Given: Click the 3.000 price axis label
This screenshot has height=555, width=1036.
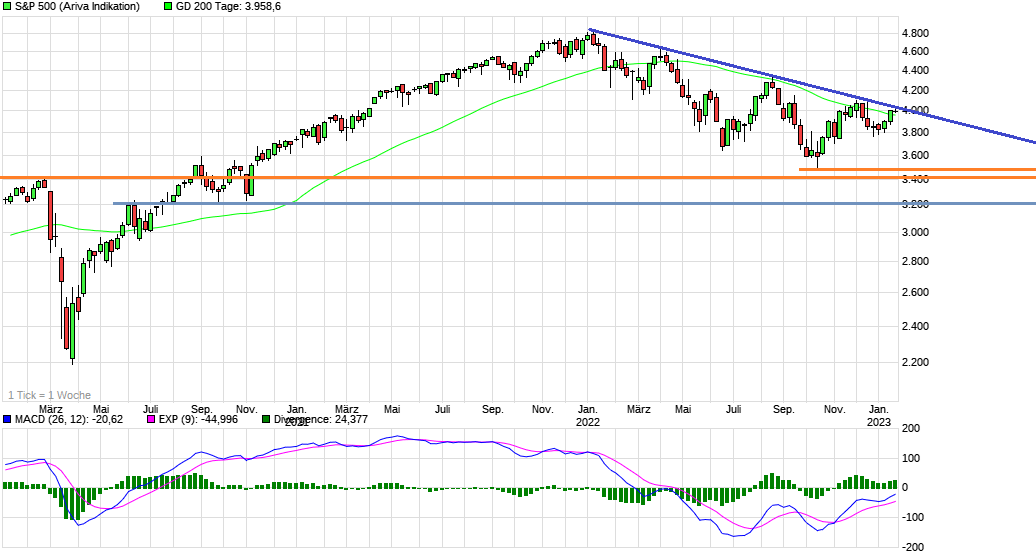Looking at the screenshot, I should point(915,232).
